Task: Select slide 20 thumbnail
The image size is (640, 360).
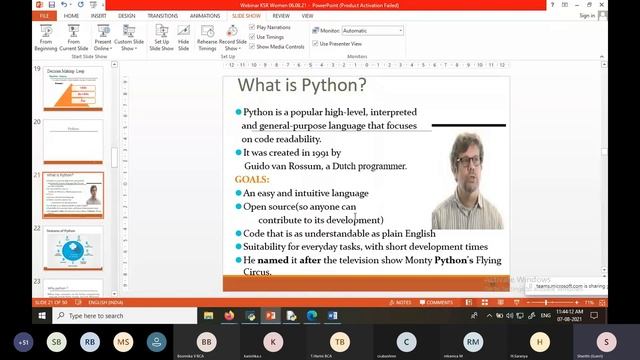Action: tap(73, 142)
